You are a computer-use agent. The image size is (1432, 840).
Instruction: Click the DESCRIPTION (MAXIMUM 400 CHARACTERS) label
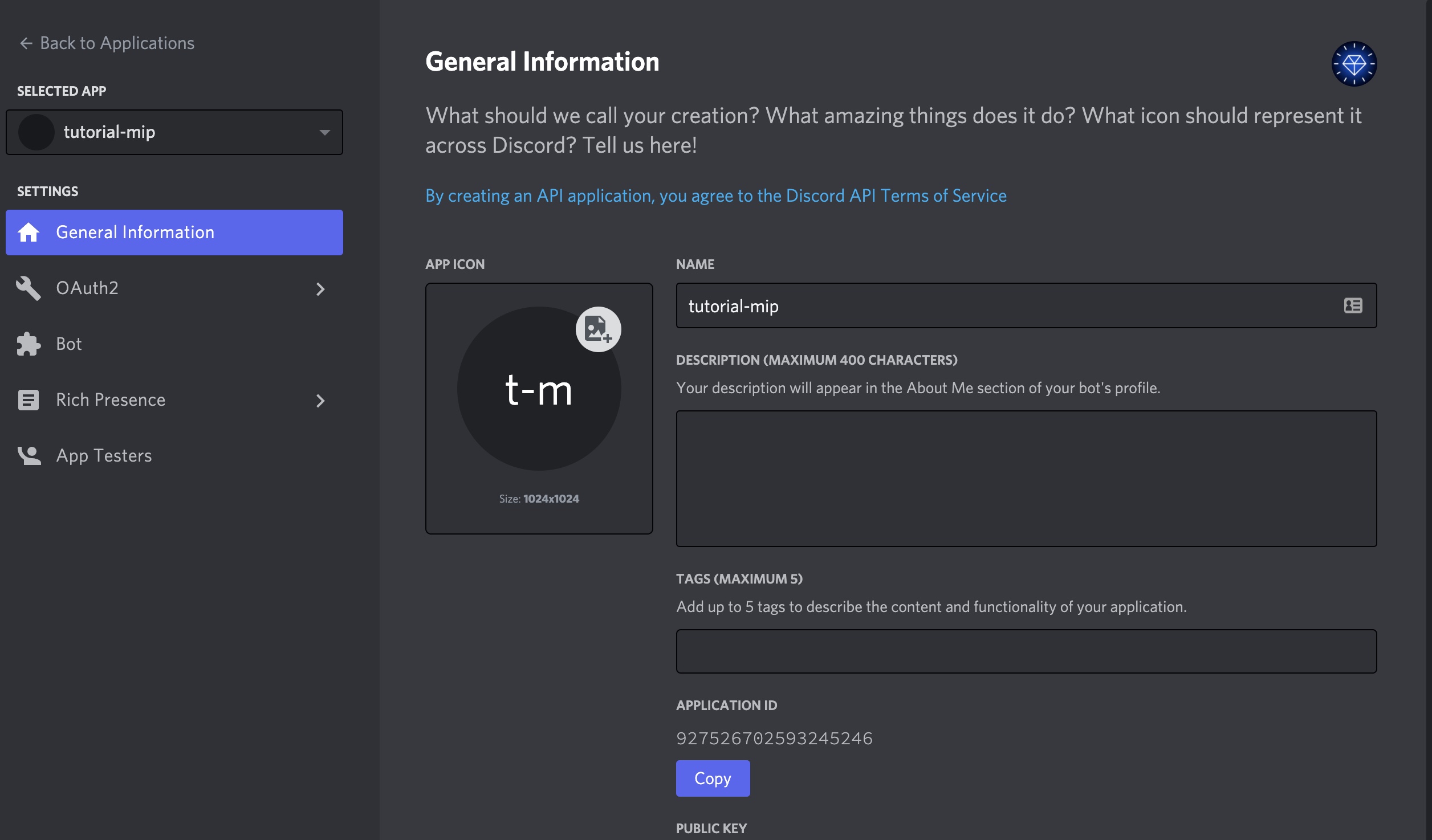[817, 360]
